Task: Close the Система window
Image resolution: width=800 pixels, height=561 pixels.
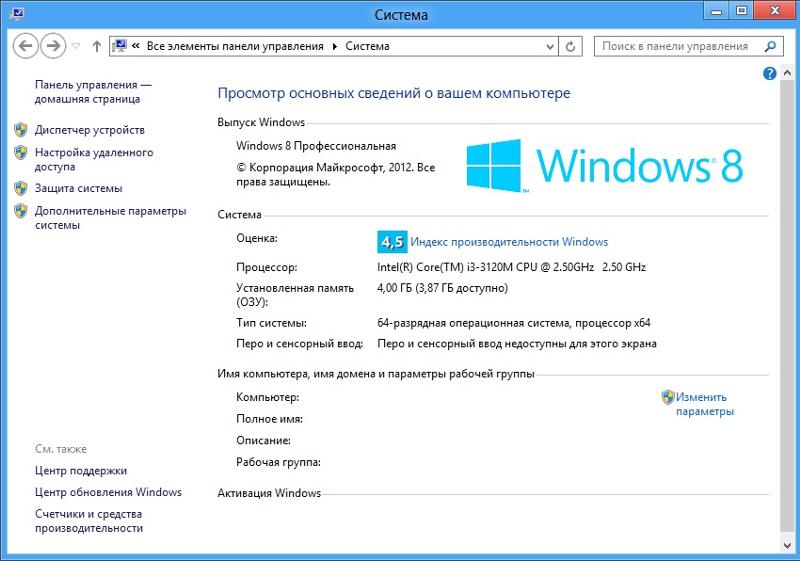Action: tap(774, 11)
